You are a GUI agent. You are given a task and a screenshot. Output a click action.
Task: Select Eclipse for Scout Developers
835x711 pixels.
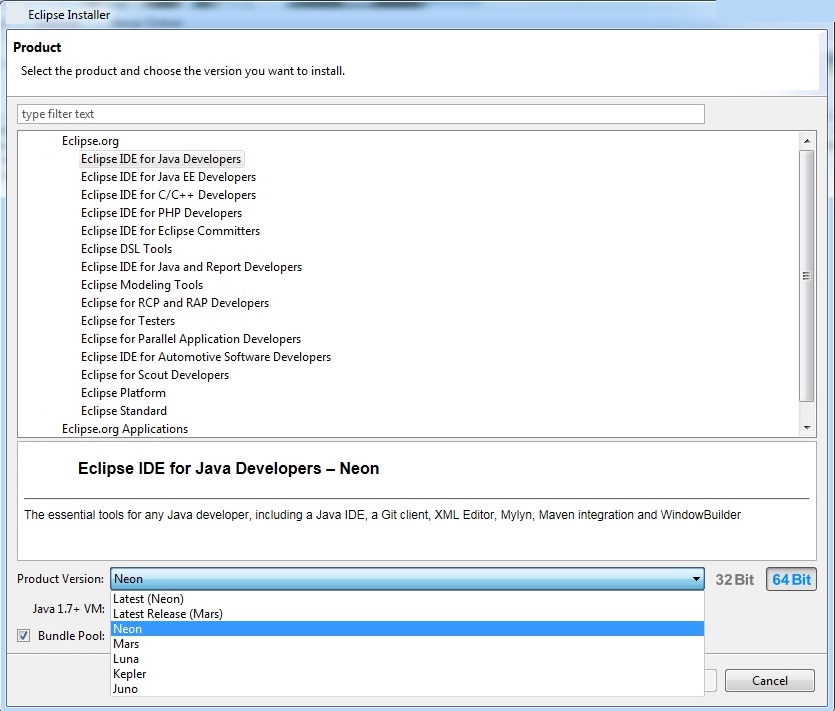[x=154, y=375]
